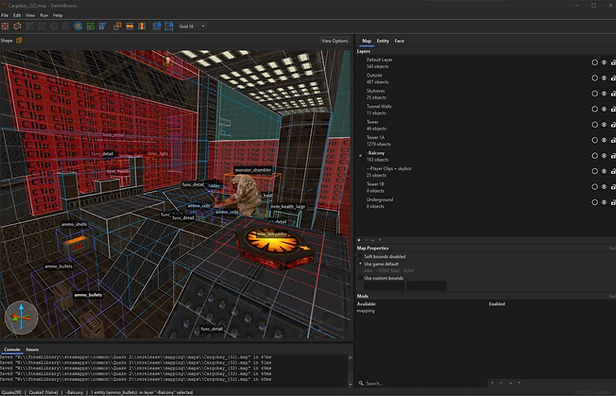The height and width of the screenshot is (396, 616).
Task: Click the second custom bounds input field
Action: click(x=426, y=286)
